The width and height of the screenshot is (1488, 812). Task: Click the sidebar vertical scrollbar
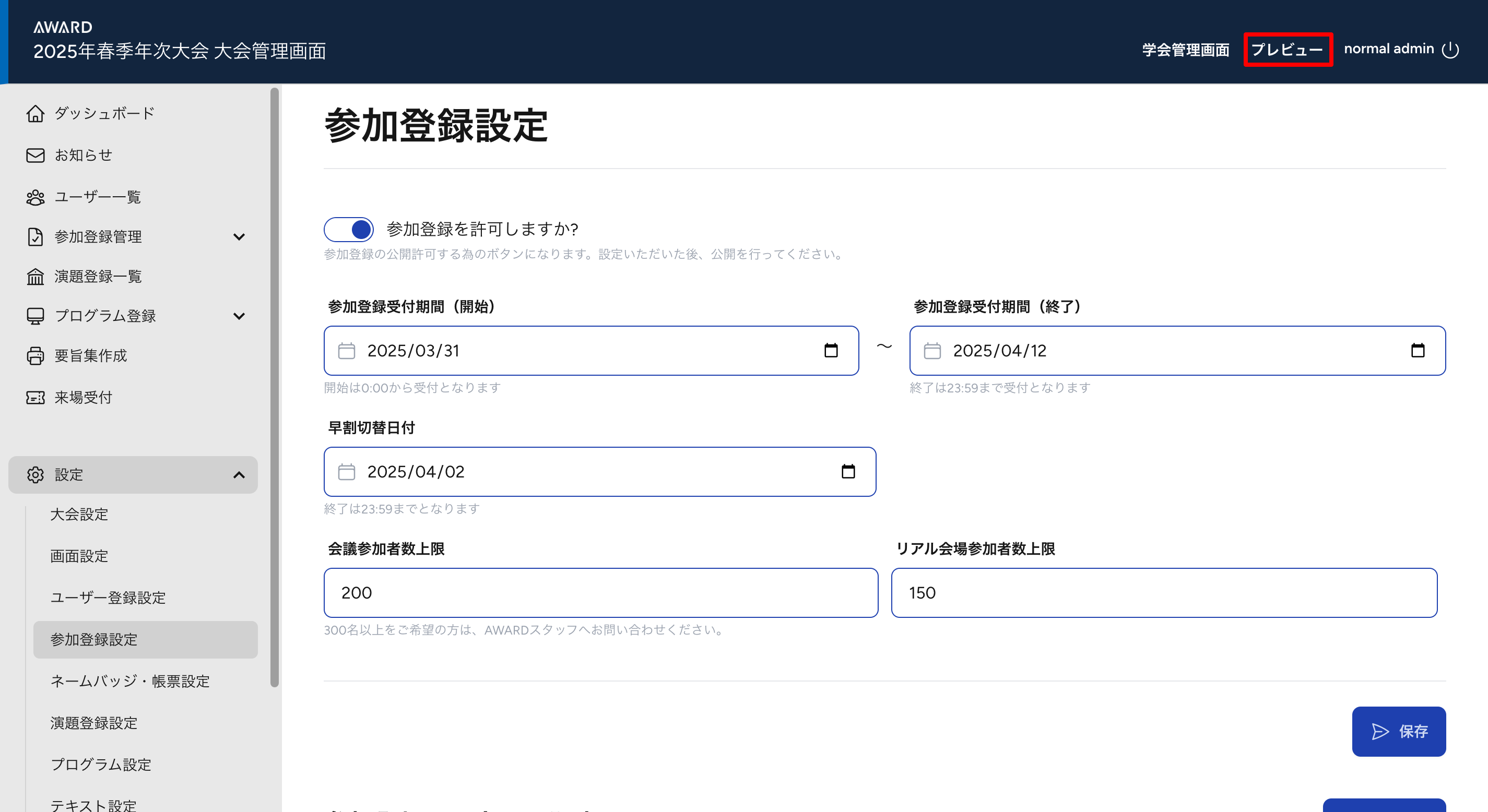point(275,387)
